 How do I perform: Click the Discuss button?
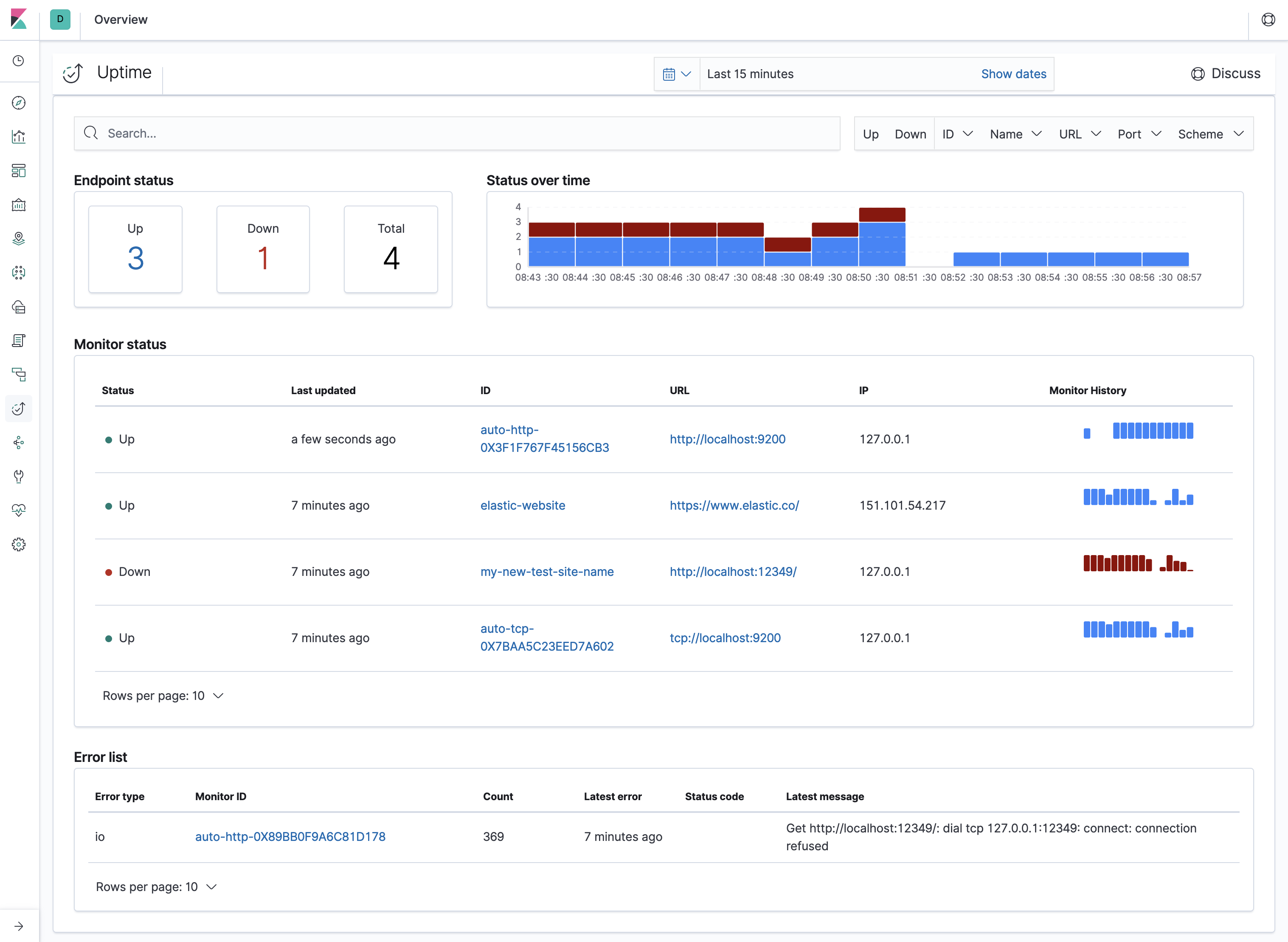(1226, 73)
